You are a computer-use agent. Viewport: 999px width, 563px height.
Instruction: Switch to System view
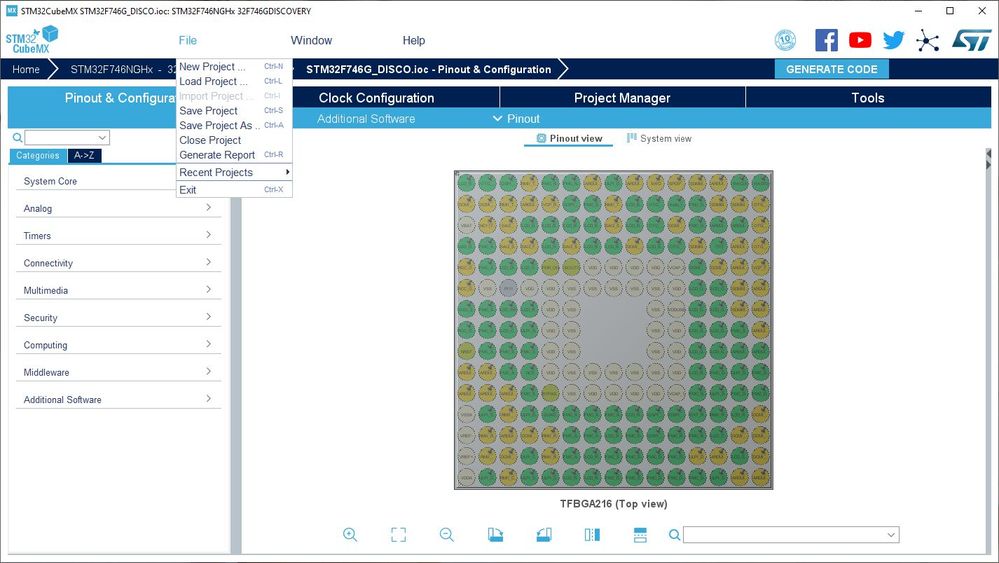click(659, 138)
